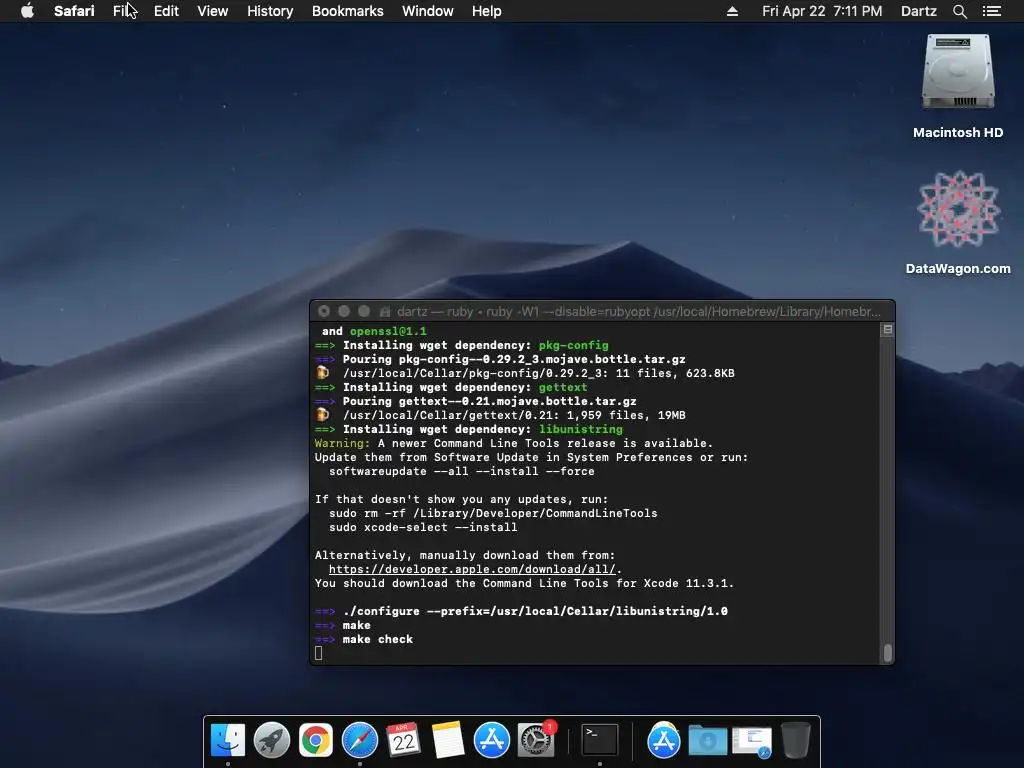Open the File menu
The width and height of the screenshot is (1024, 768).
[x=123, y=11]
